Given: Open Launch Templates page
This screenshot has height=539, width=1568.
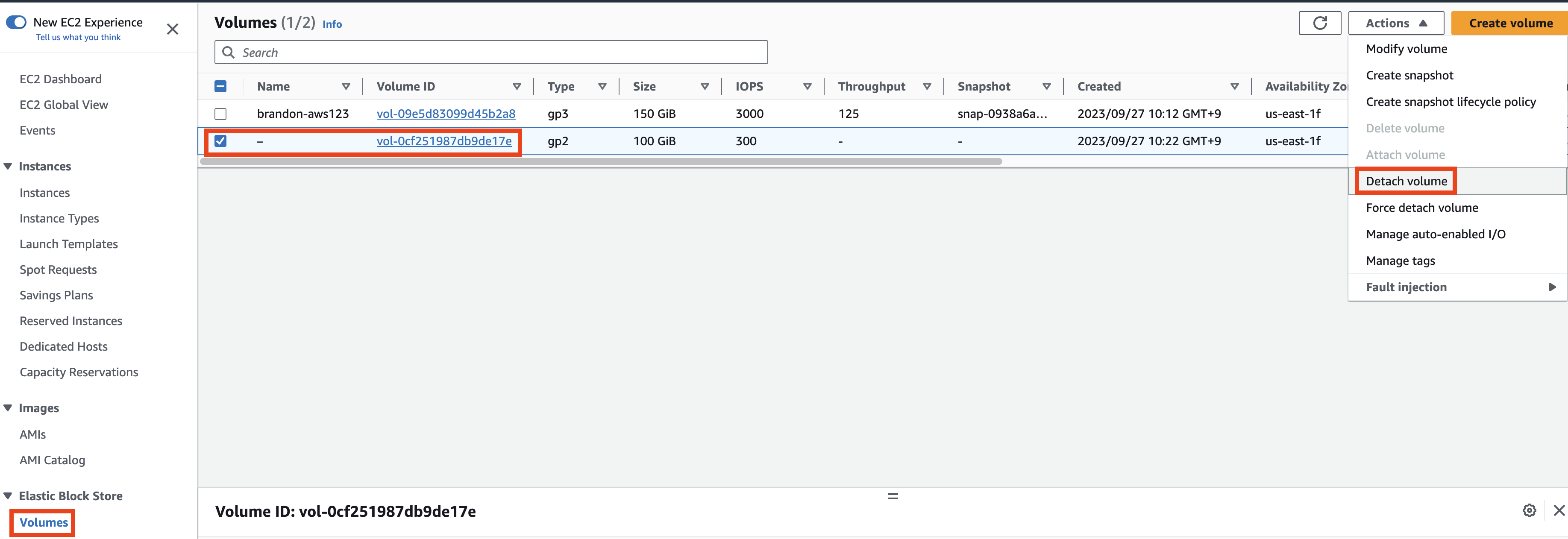Looking at the screenshot, I should (x=69, y=244).
